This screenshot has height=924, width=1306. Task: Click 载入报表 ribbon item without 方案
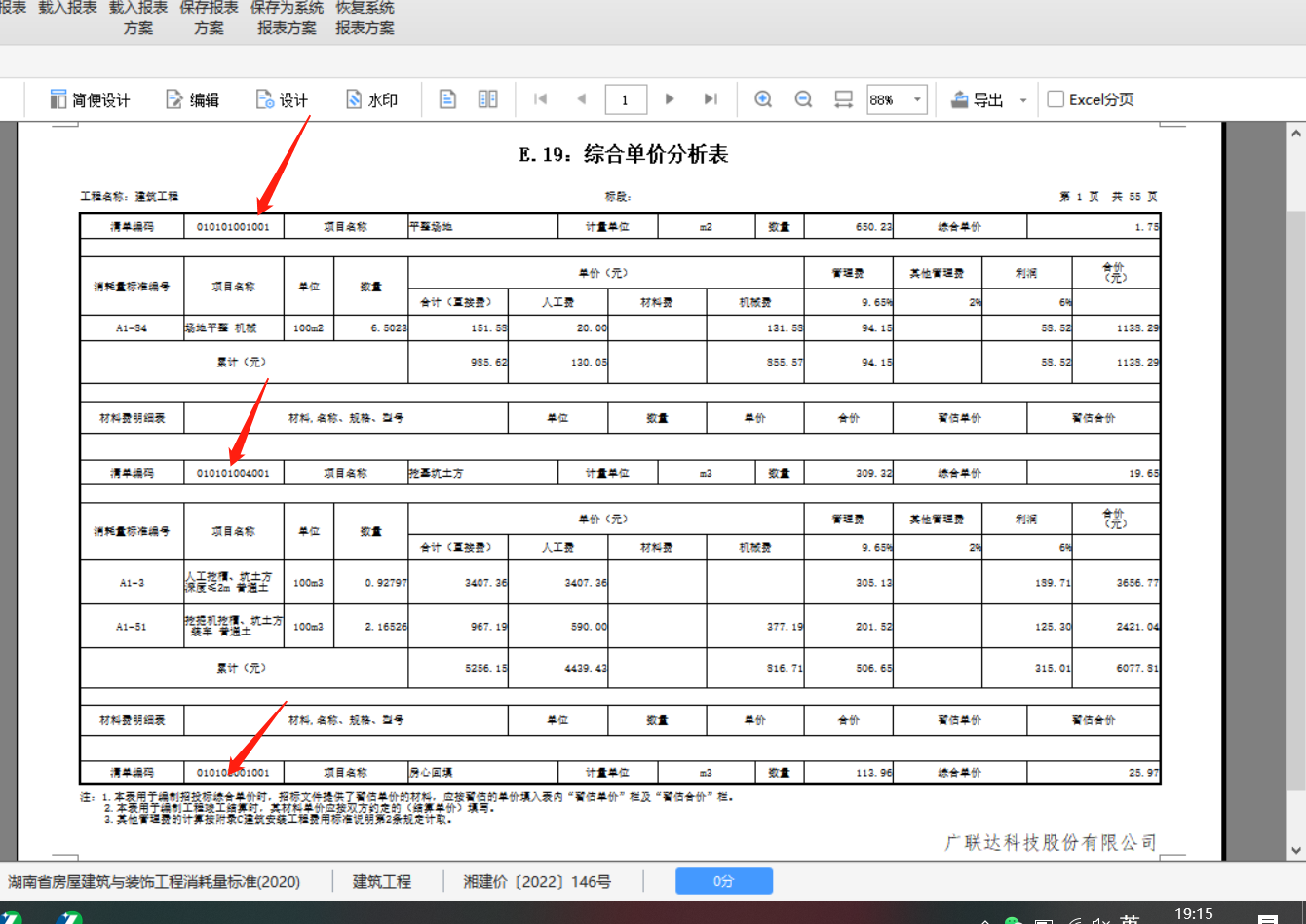pos(67,8)
